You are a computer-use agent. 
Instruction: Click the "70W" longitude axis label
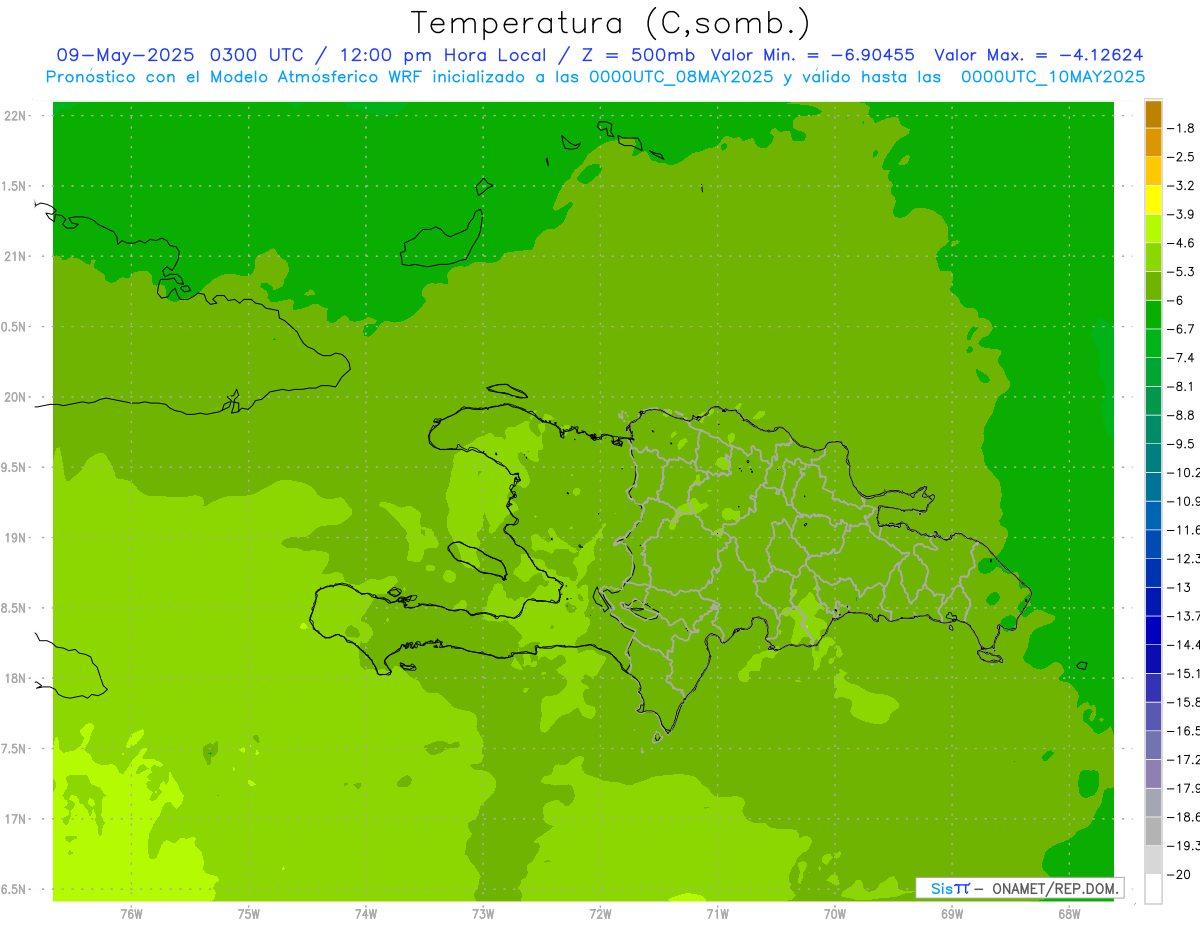pos(835,913)
